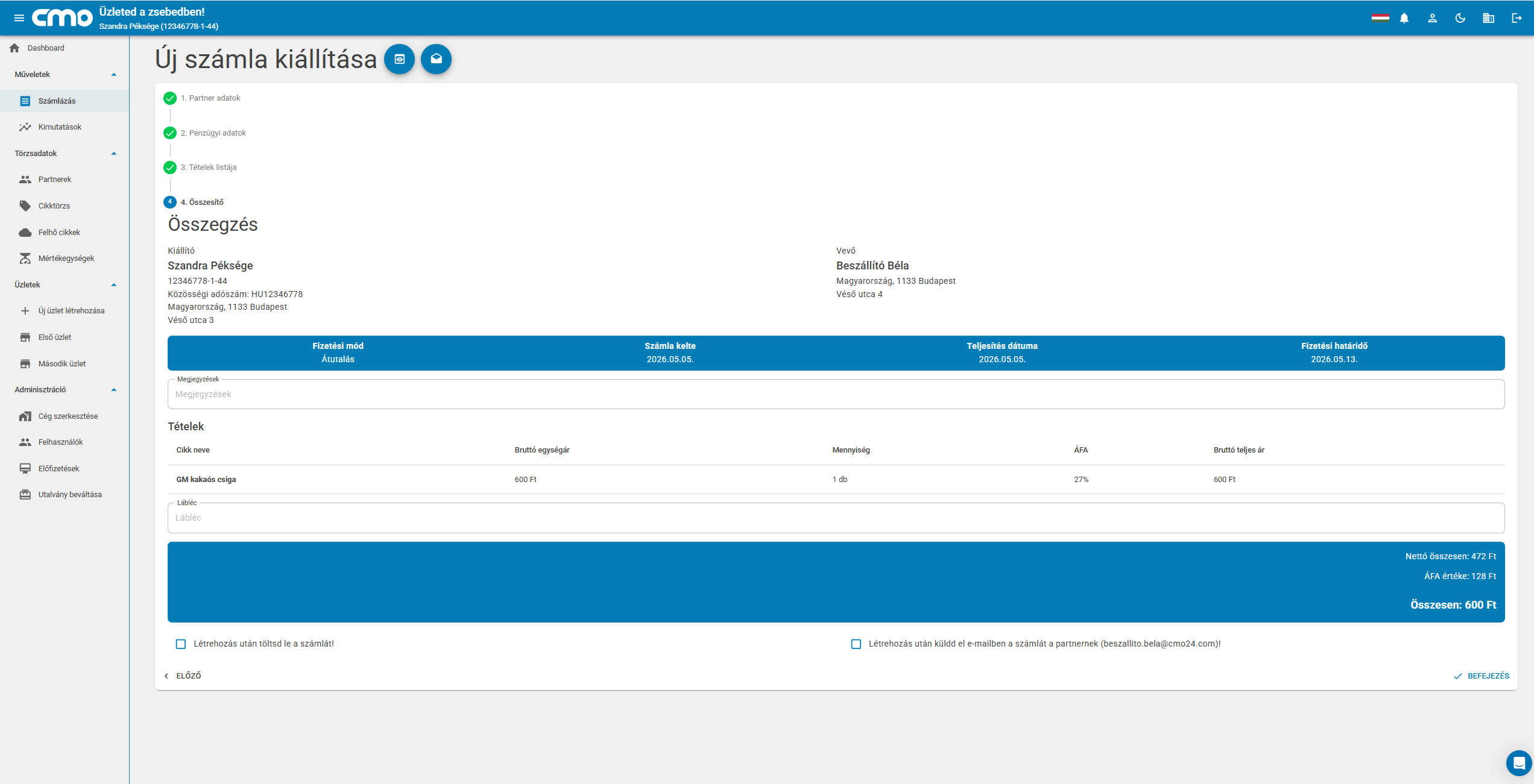
Task: Click the Számlázás list icon
Action: (x=25, y=101)
